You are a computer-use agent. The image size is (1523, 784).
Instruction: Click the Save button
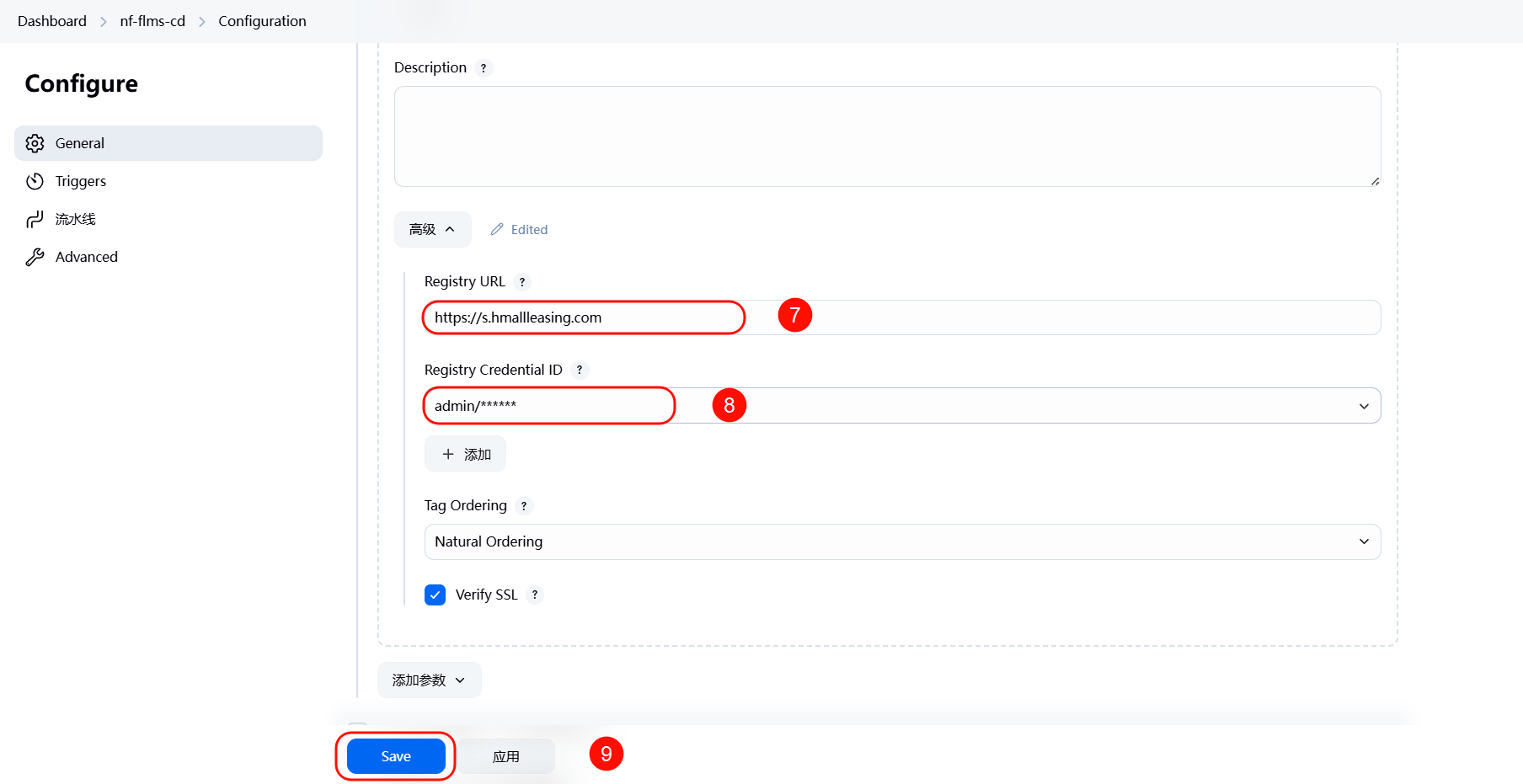point(396,756)
